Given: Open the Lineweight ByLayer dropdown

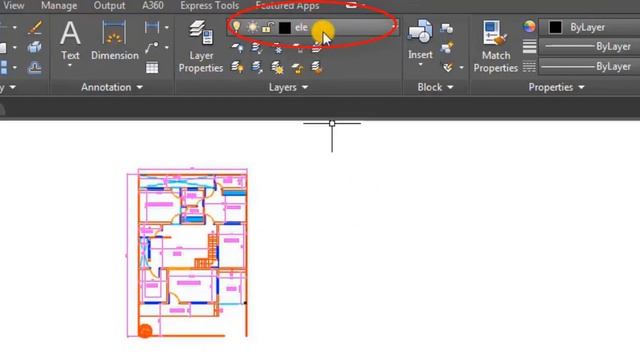Looking at the screenshot, I should (590, 47).
